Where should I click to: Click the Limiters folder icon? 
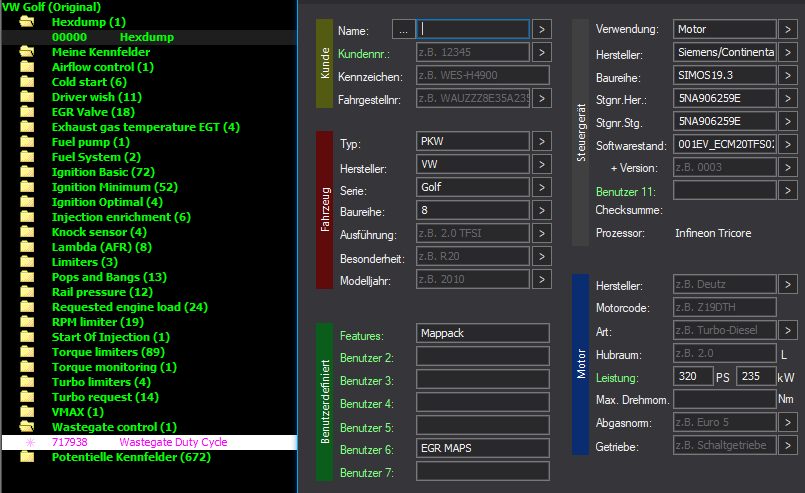27,261
